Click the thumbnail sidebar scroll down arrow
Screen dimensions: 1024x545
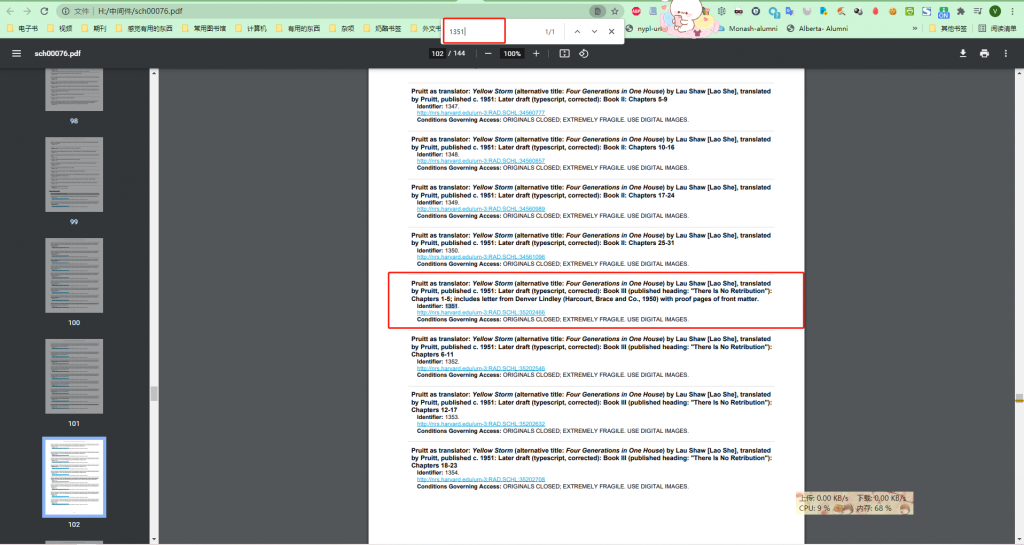pos(154,539)
